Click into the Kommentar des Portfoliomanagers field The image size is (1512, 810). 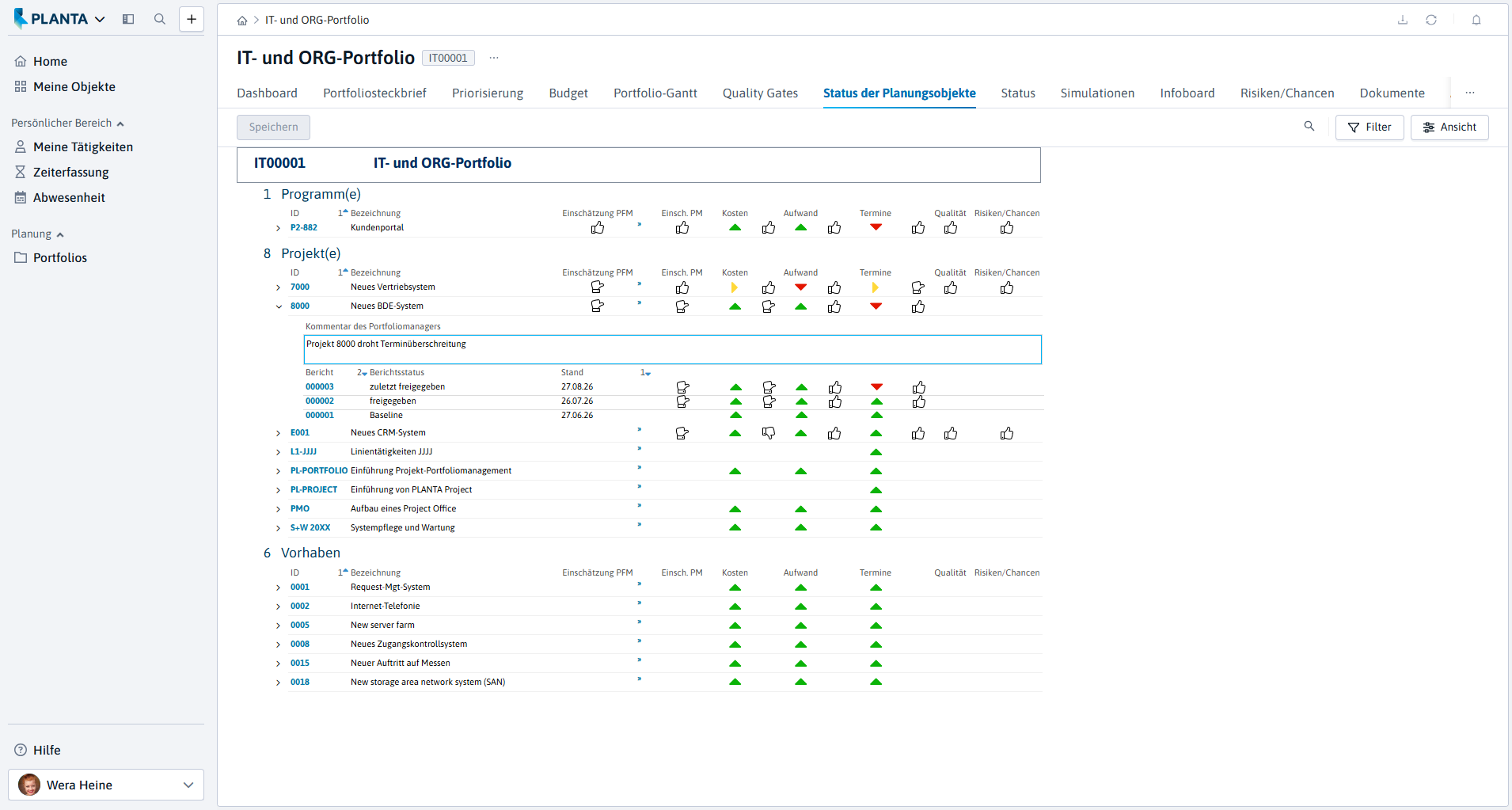point(673,349)
